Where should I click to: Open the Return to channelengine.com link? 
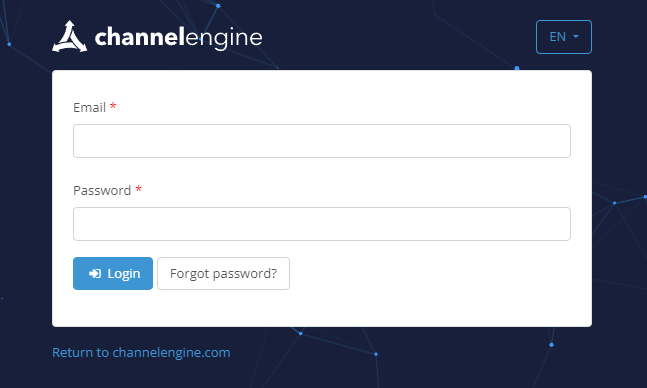click(x=141, y=353)
